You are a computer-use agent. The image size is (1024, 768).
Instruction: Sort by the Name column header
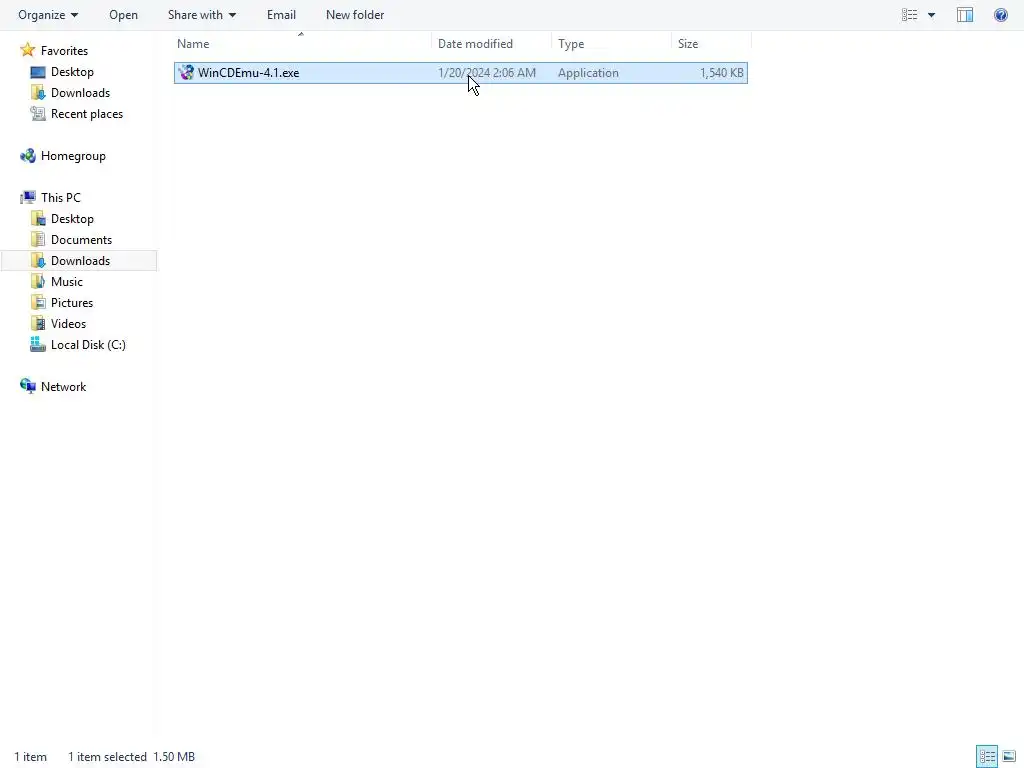193,44
